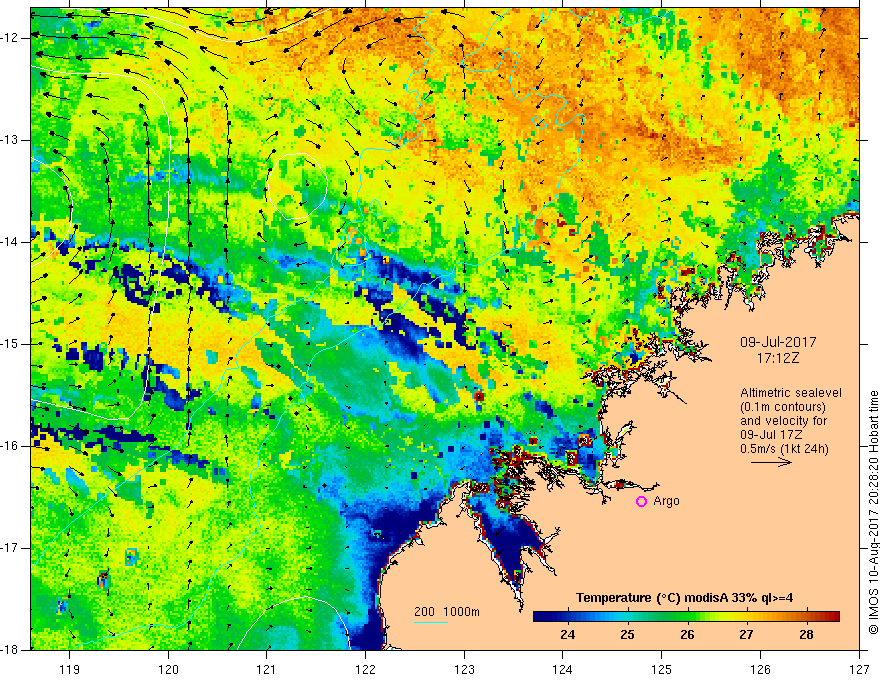The image size is (880, 680).
Task: Click colorbar tick label '24'
Action: coord(567,635)
